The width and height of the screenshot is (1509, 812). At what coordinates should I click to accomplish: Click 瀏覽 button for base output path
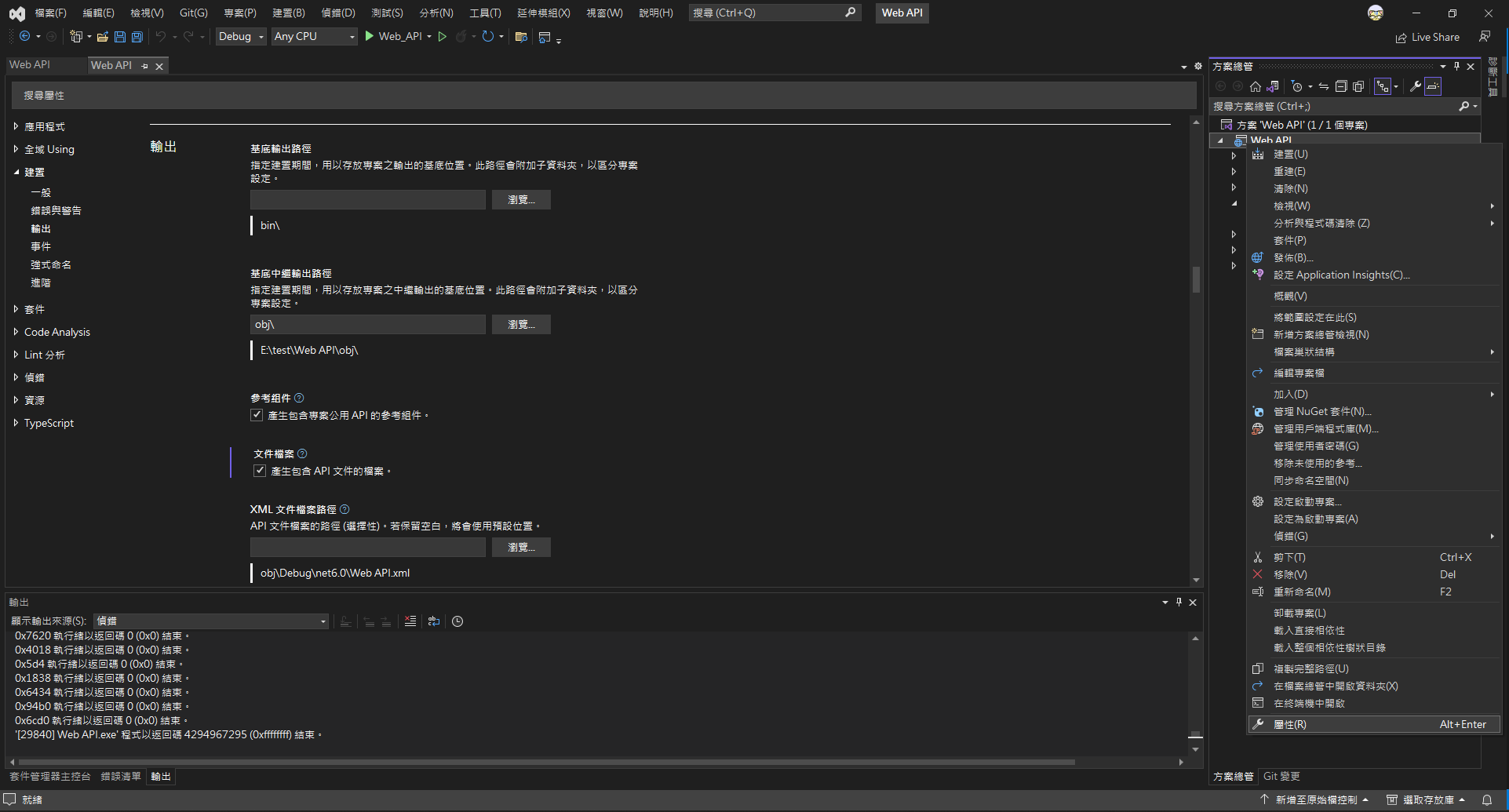521,200
